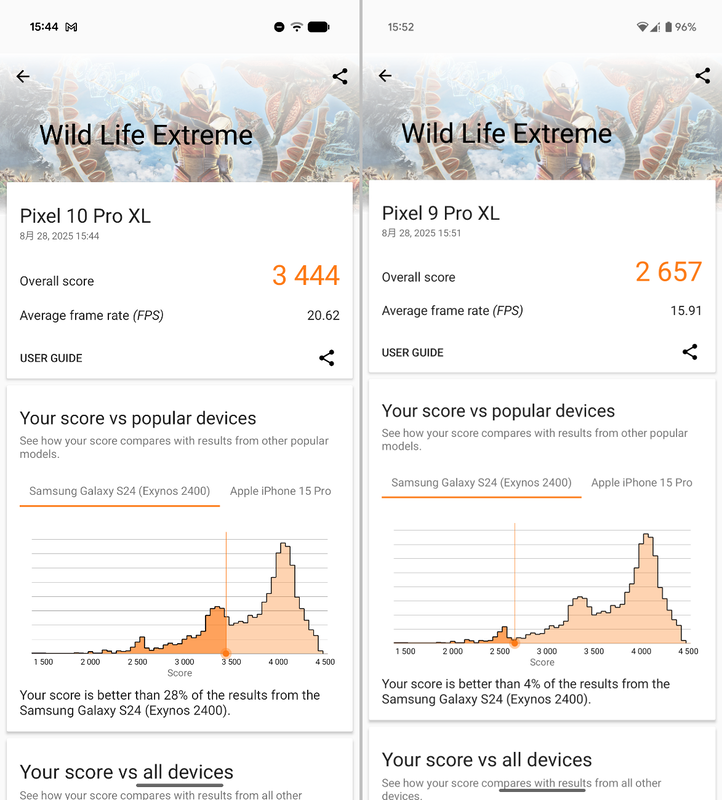Tap the back arrow on Pixel 10 results

(22, 76)
